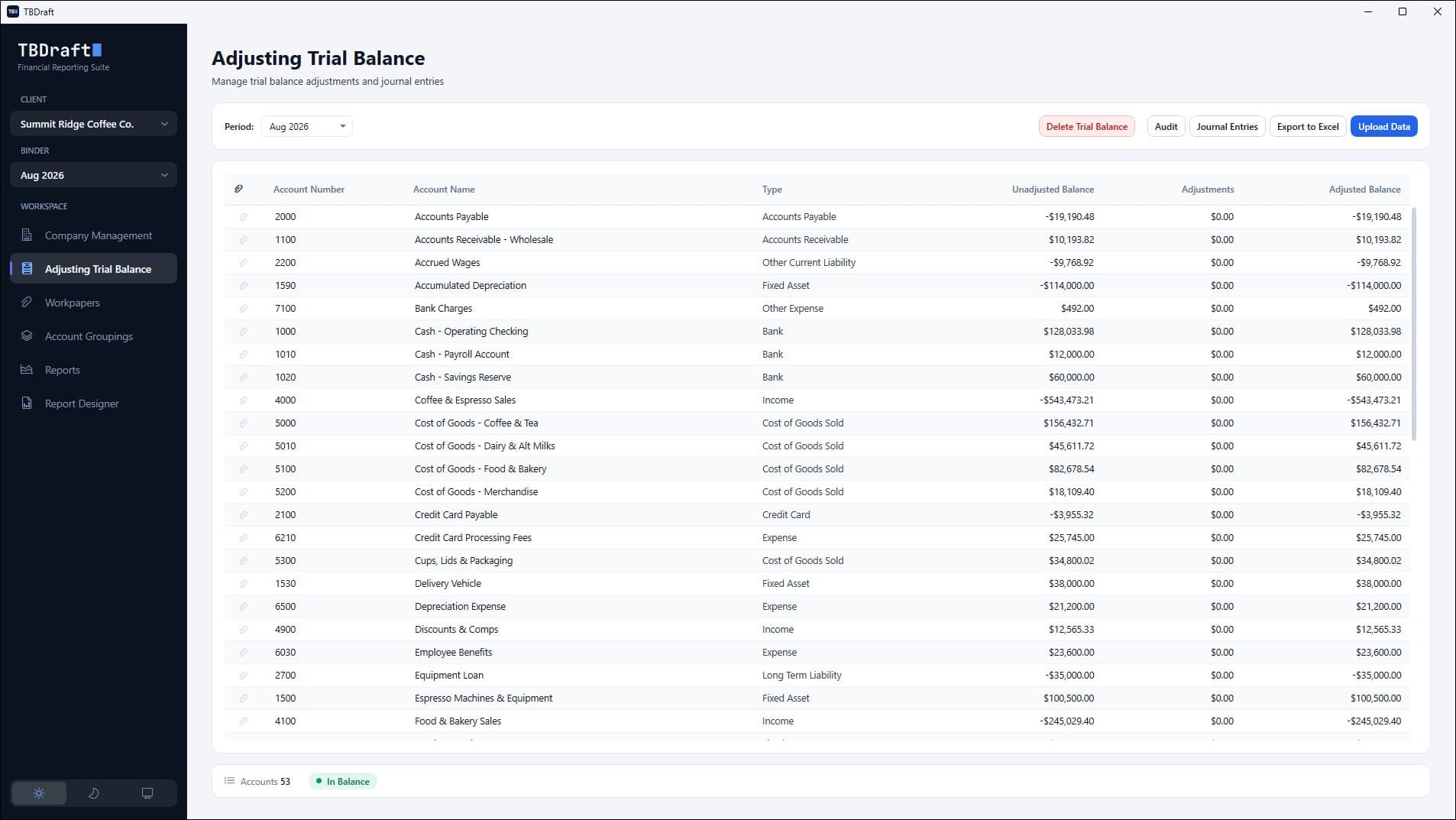Click the attachment column header paperclip icon

point(238,189)
